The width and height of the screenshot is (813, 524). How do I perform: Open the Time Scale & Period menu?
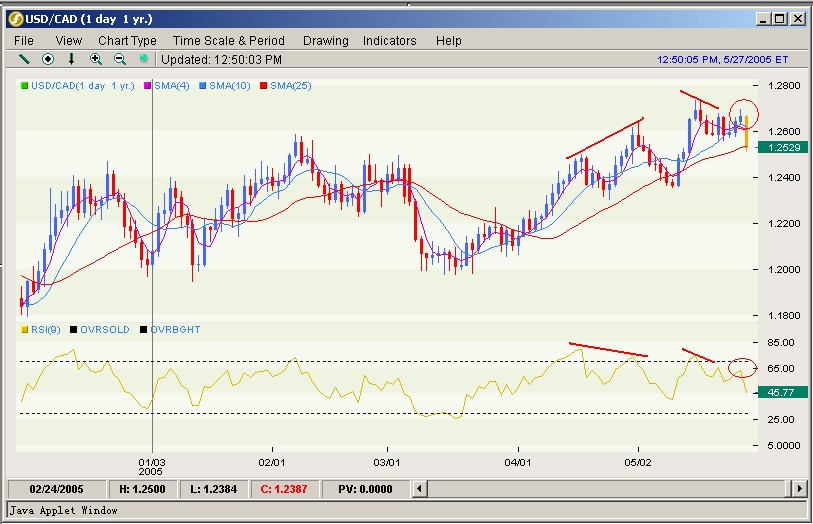(229, 40)
